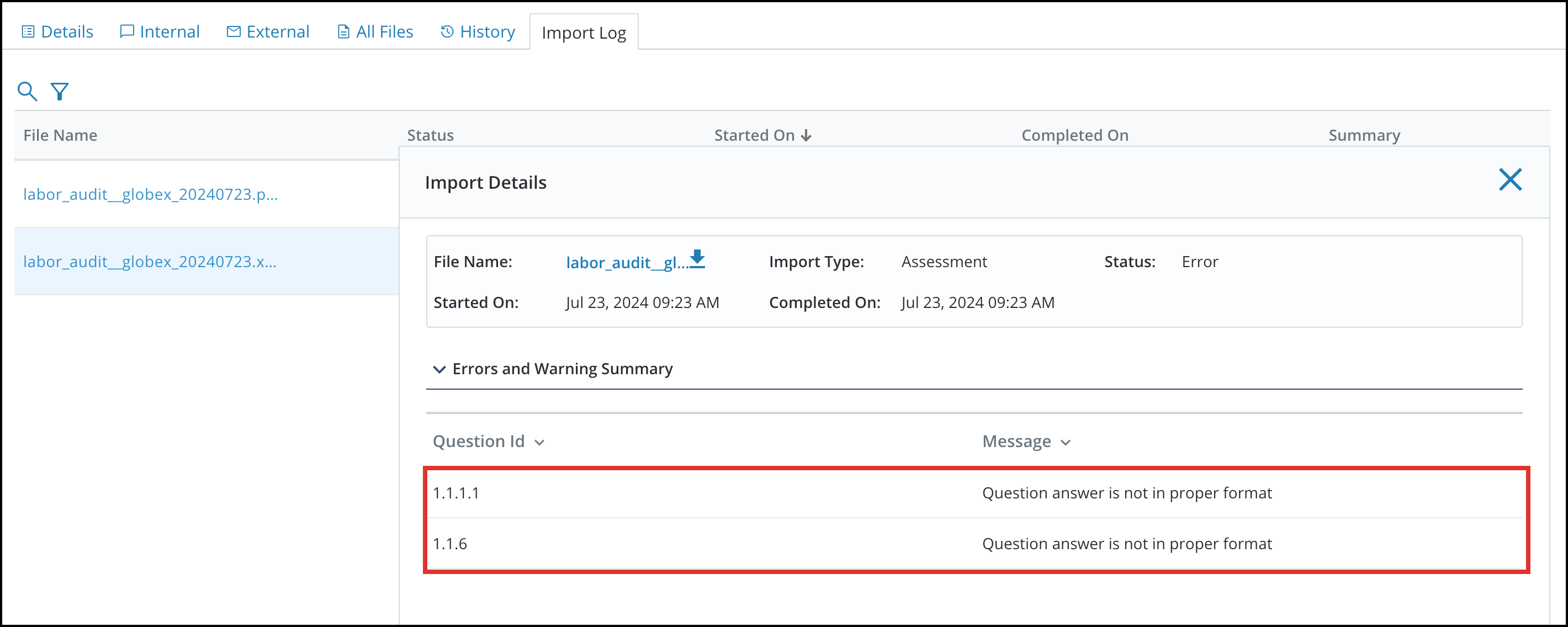
Task: Switch to the Import Log tab
Action: 584,32
